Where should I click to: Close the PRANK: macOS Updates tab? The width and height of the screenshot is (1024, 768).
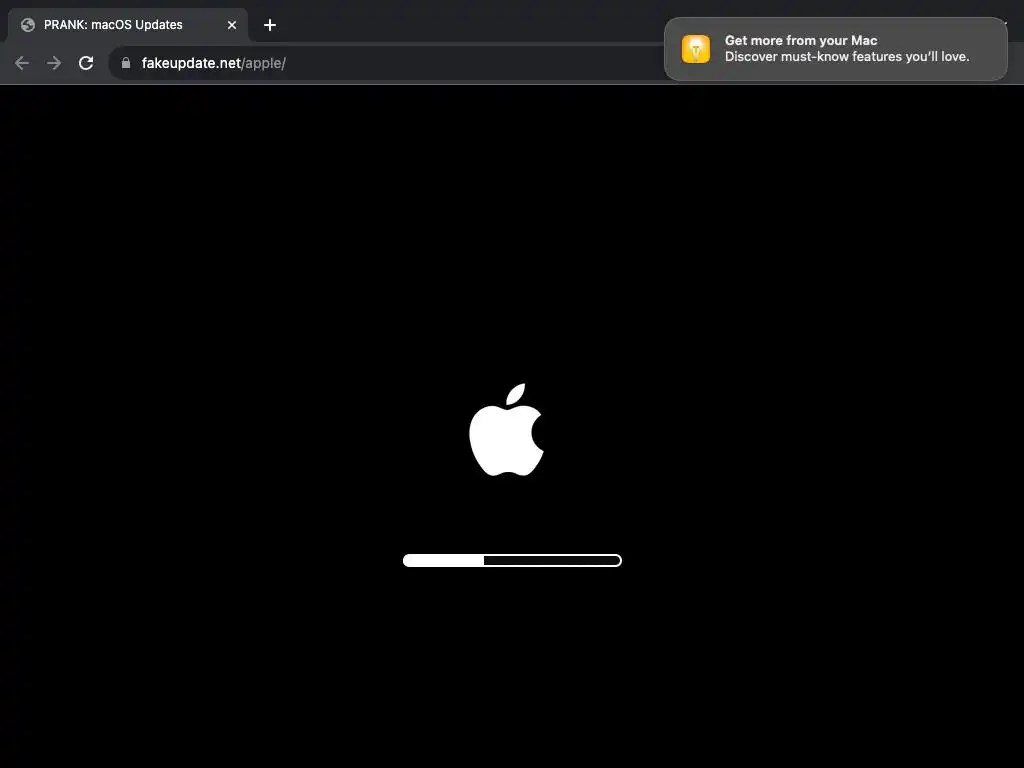point(232,25)
